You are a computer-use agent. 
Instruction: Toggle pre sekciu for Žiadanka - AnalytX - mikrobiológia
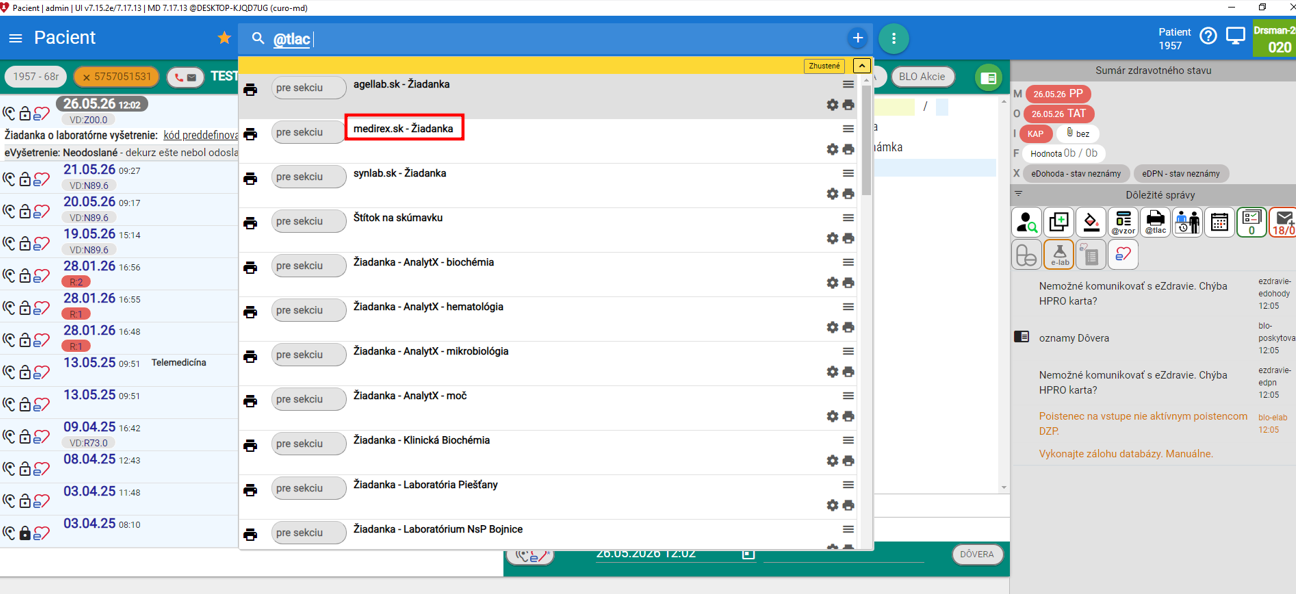pos(309,355)
